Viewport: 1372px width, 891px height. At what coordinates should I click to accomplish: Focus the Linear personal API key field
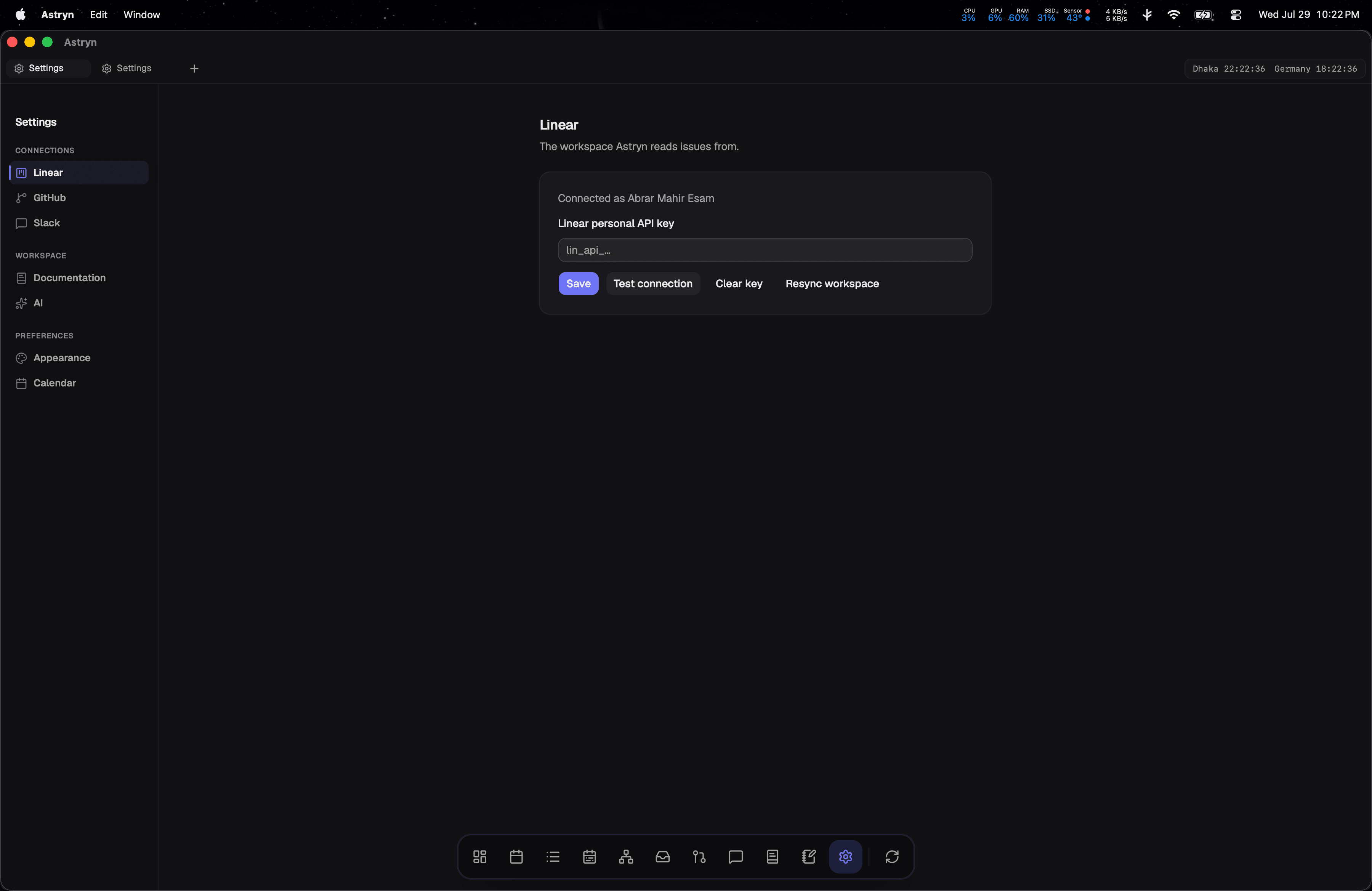tap(765, 250)
